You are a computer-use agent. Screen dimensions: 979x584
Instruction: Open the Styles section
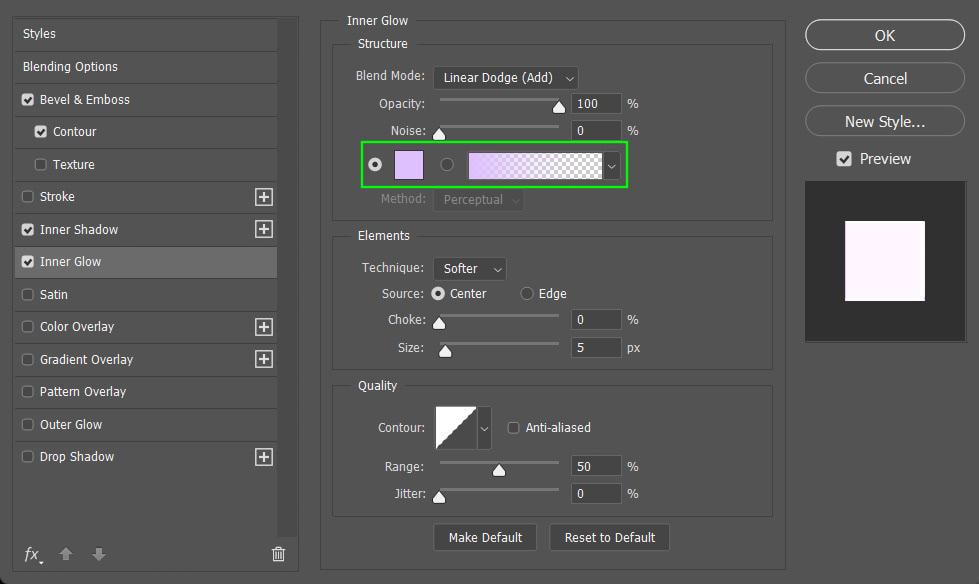(145, 34)
